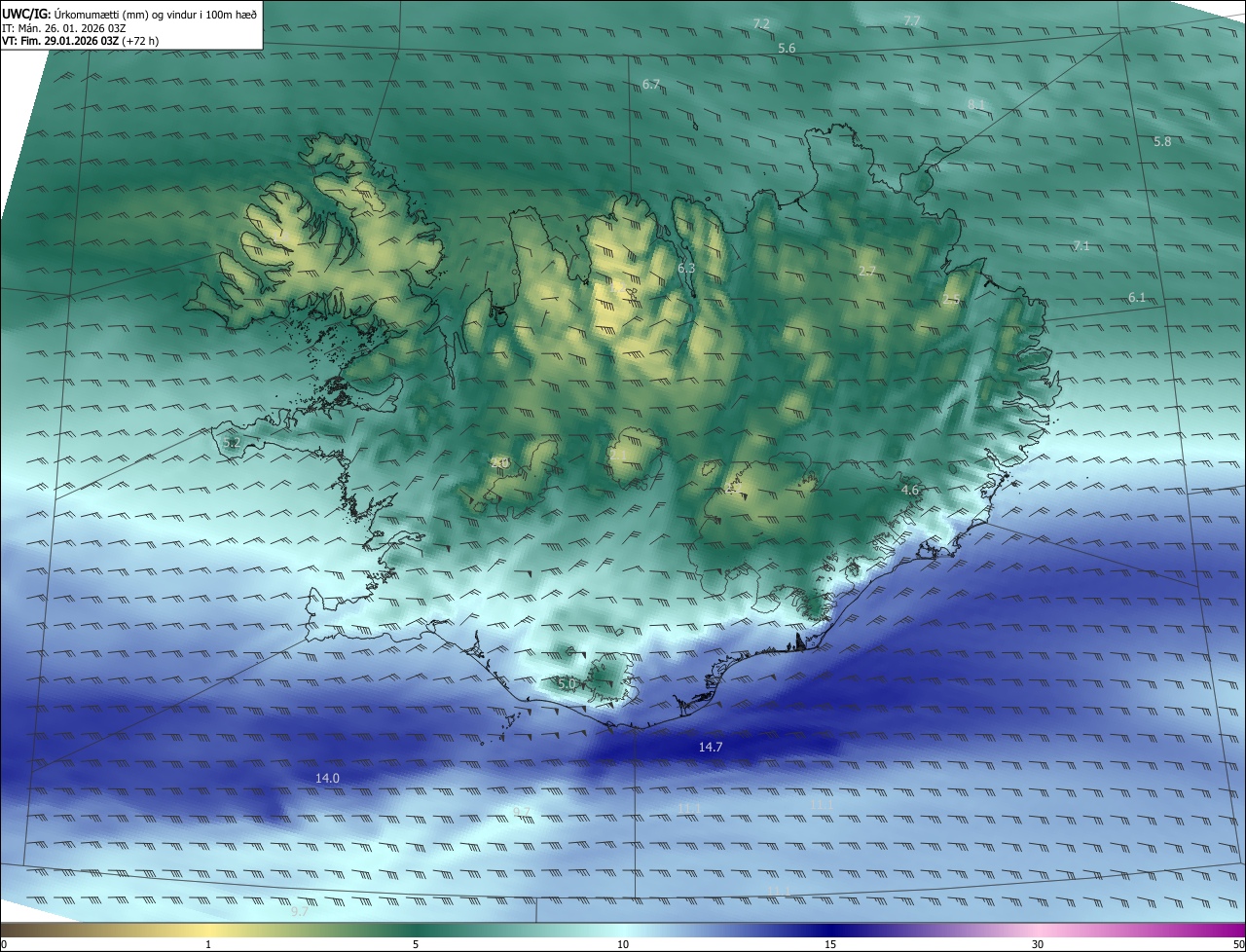Click the 0 tick on the colour scale

pyautogui.click(x=4, y=944)
